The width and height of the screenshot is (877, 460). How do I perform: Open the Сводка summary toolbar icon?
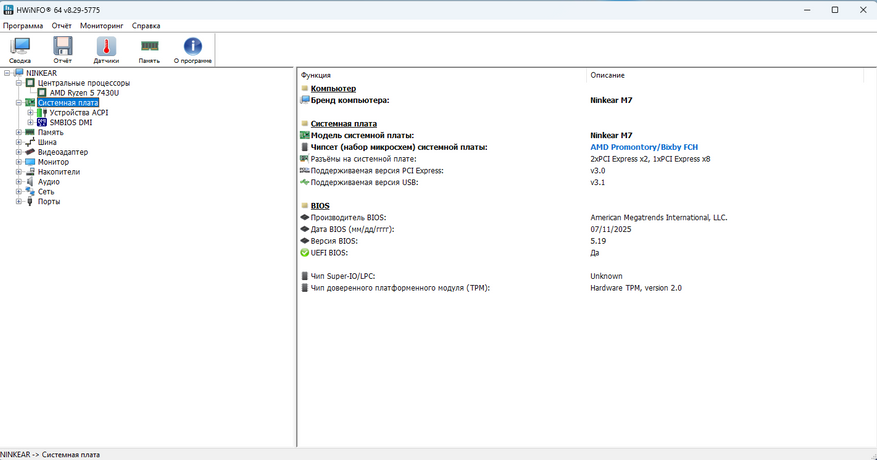20,46
